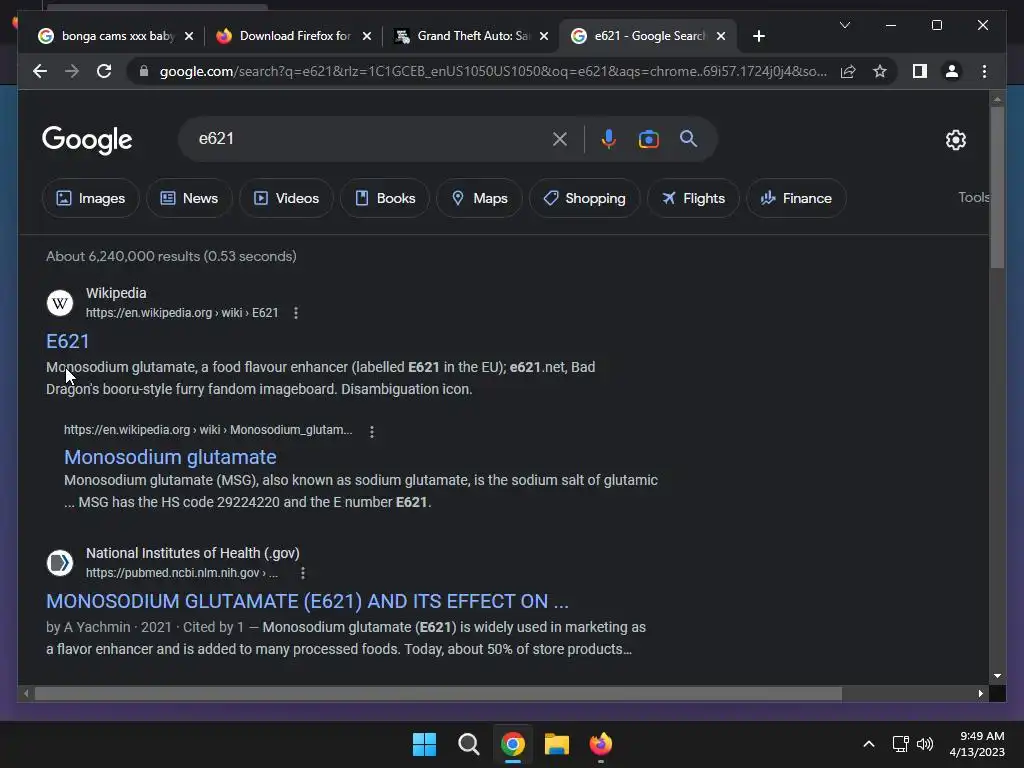This screenshot has height=768, width=1024.
Task: Open Chrome three-dot menu
Action: (x=984, y=71)
